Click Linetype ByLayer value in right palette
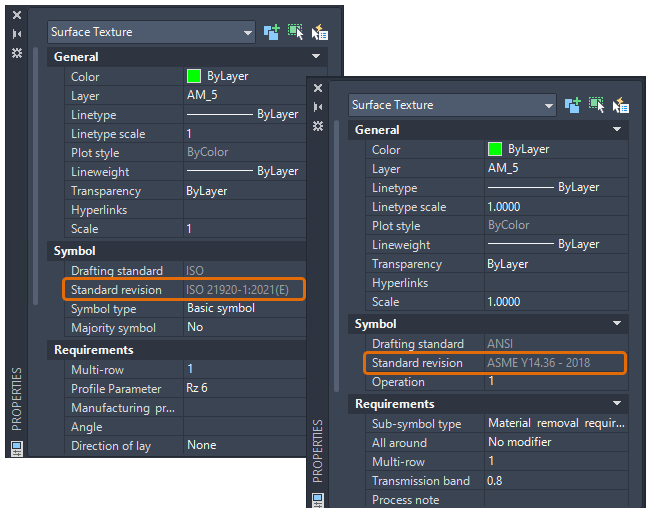 (556, 187)
